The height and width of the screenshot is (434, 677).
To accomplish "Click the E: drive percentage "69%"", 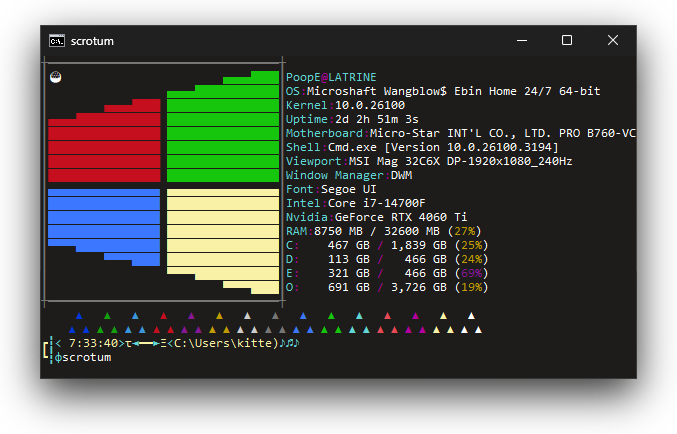I will tap(471, 273).
